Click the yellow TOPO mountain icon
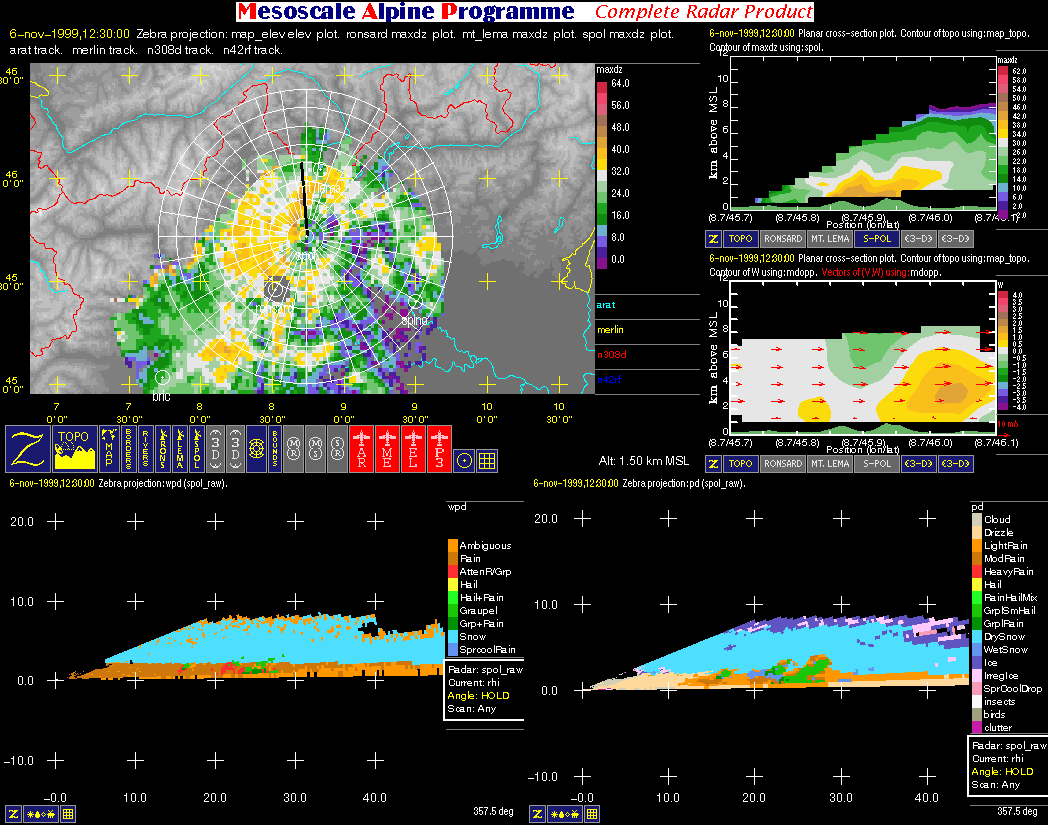The height and width of the screenshot is (825, 1048). [x=75, y=448]
